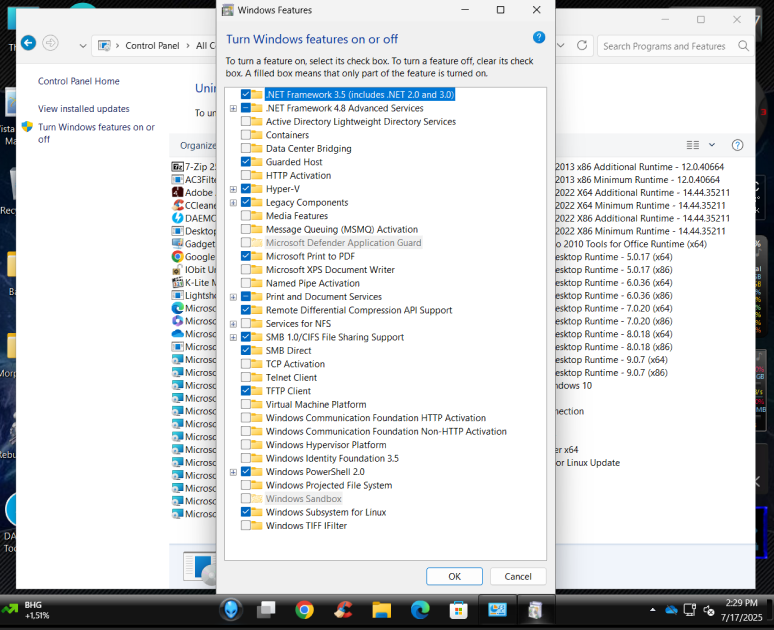
Task: Select Windows Projected File System text
Action: pos(329,485)
